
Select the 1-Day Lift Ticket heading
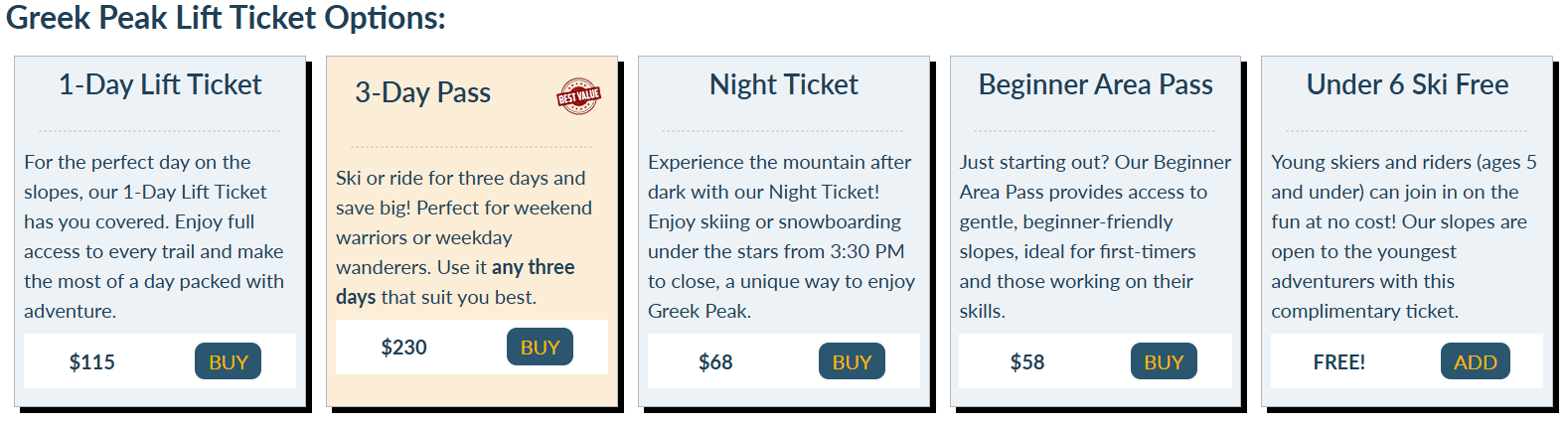pos(160,84)
